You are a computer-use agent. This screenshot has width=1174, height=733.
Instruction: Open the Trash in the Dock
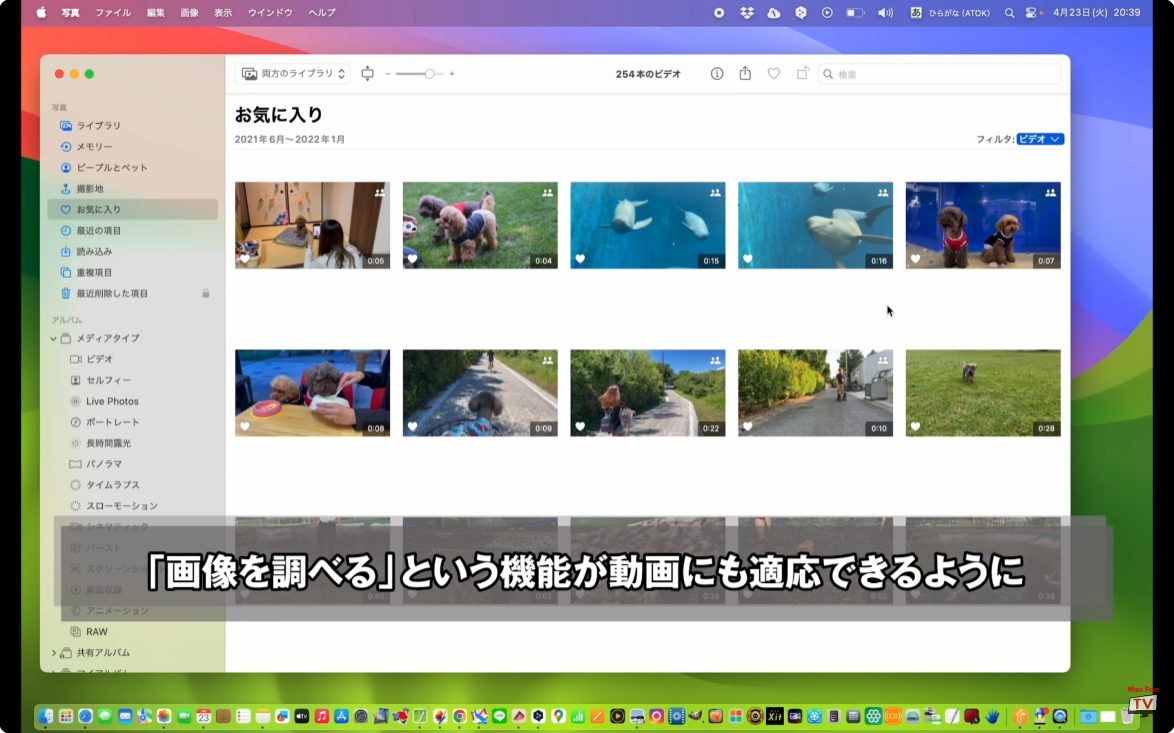1127,716
